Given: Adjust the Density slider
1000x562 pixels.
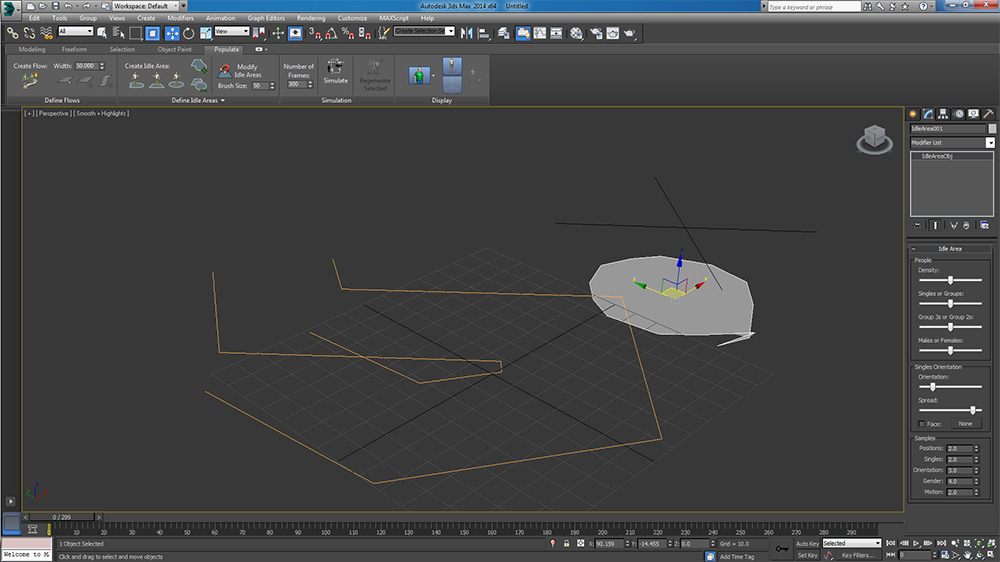Looking at the screenshot, I should click(x=950, y=280).
